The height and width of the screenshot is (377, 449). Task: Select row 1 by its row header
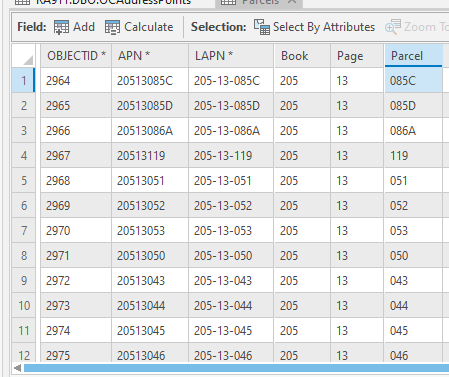24,80
